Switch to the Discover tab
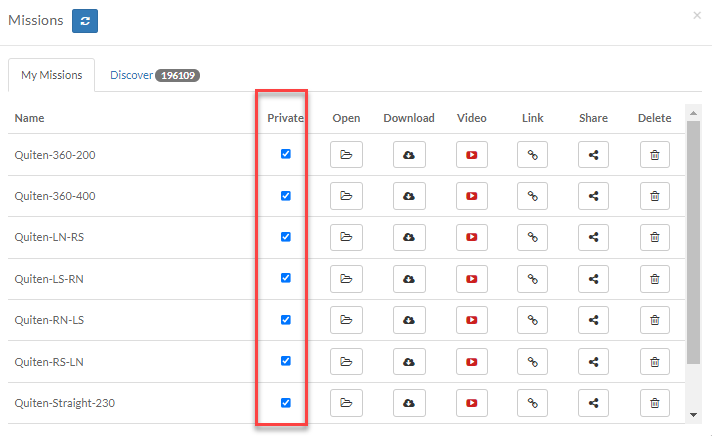The height and width of the screenshot is (436, 712). 154,75
